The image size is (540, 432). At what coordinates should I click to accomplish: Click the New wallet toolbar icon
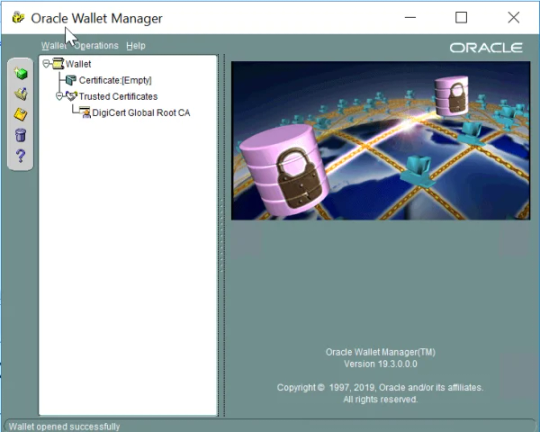(x=21, y=73)
